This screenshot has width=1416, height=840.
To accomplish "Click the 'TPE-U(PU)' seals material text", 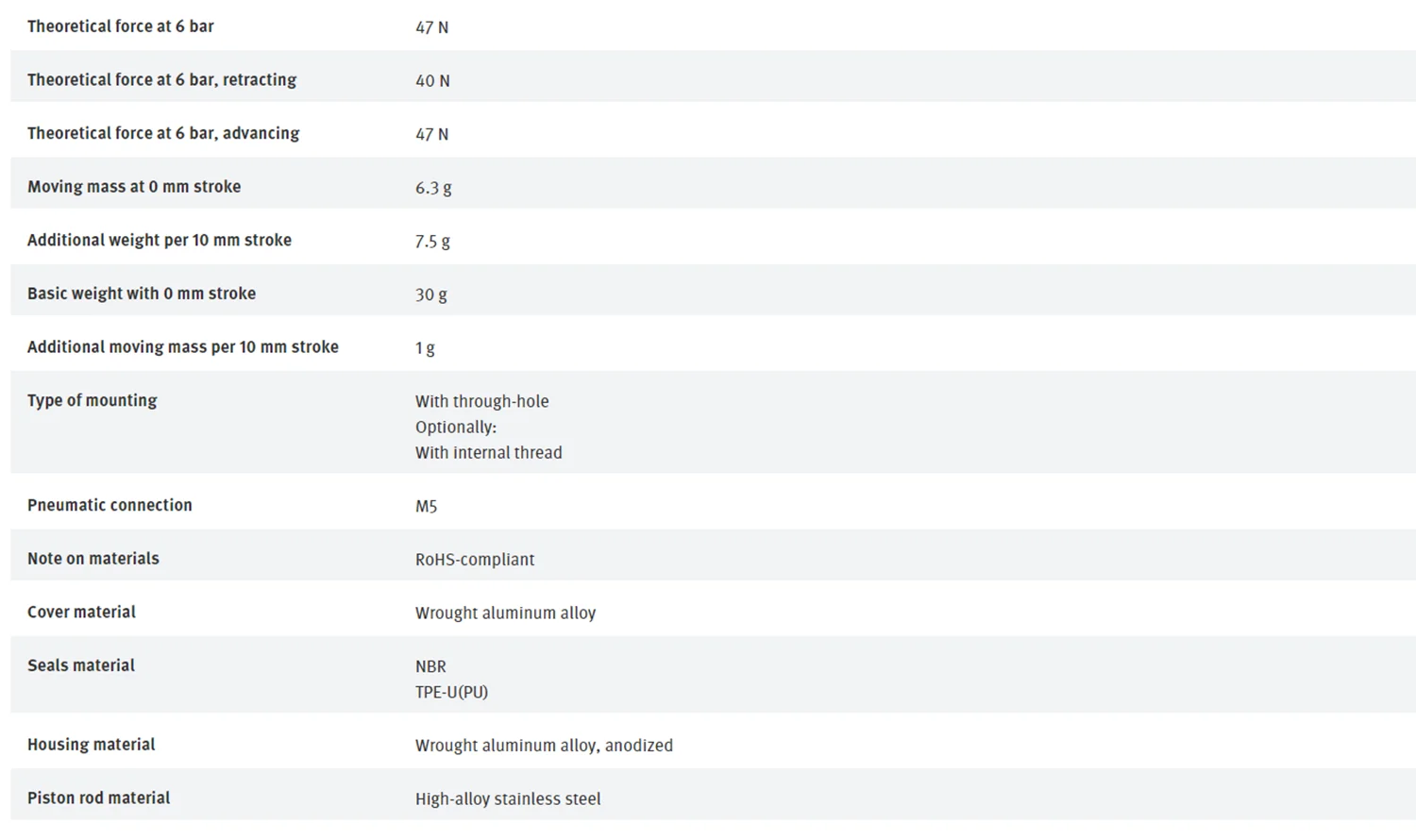I will click(x=451, y=692).
